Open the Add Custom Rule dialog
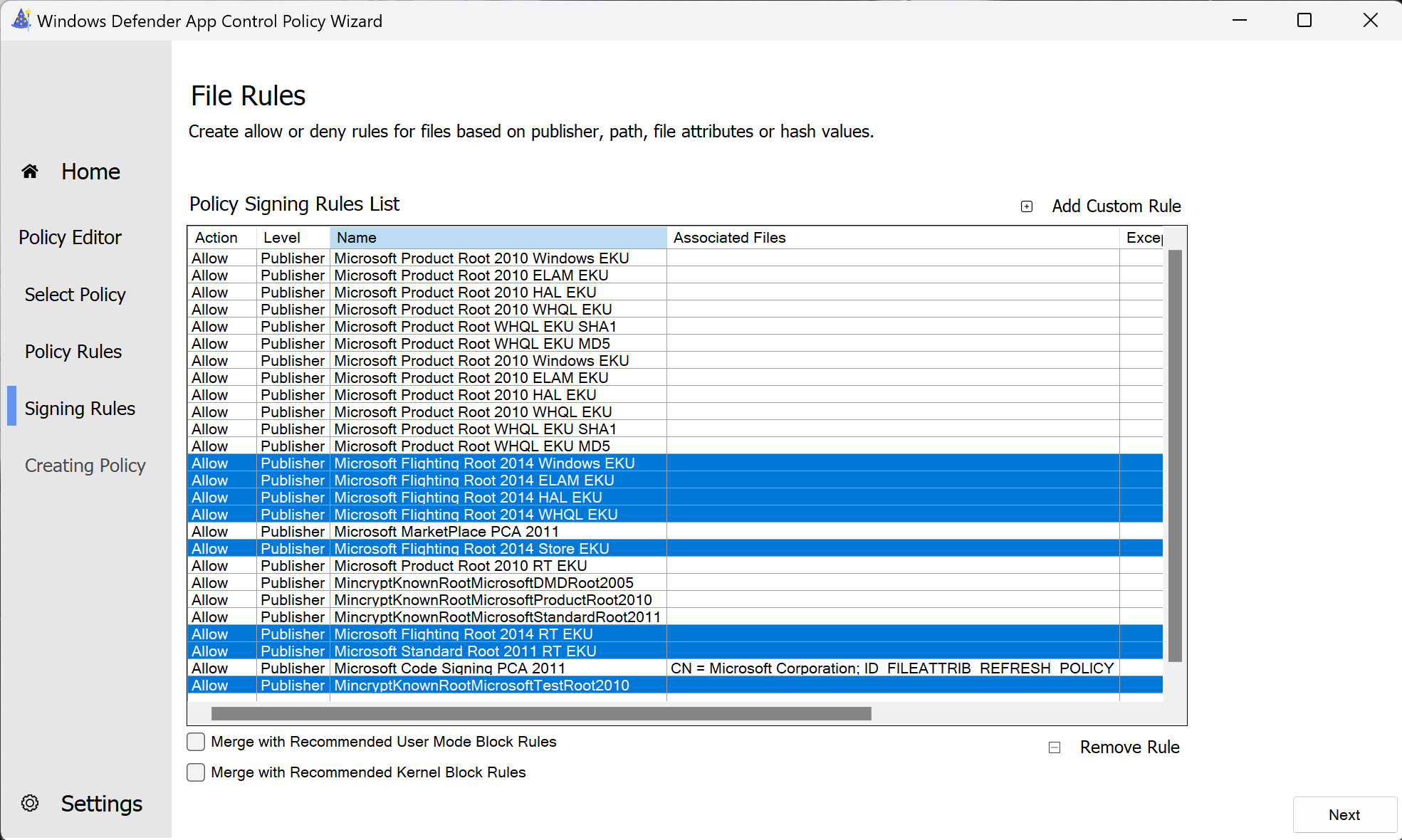This screenshot has width=1402, height=840. (1115, 206)
